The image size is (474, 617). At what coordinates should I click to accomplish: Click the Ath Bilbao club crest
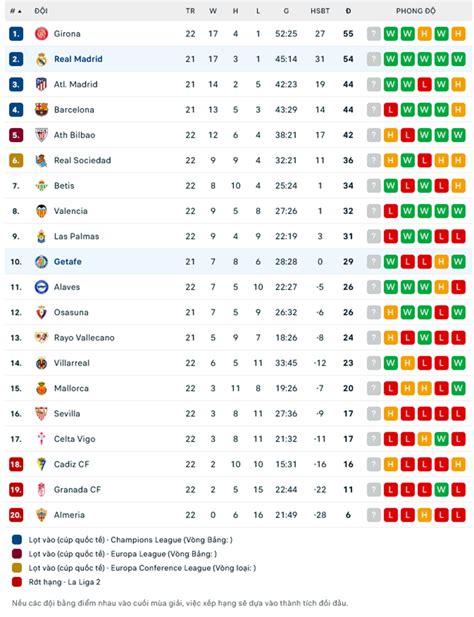[x=41, y=135]
